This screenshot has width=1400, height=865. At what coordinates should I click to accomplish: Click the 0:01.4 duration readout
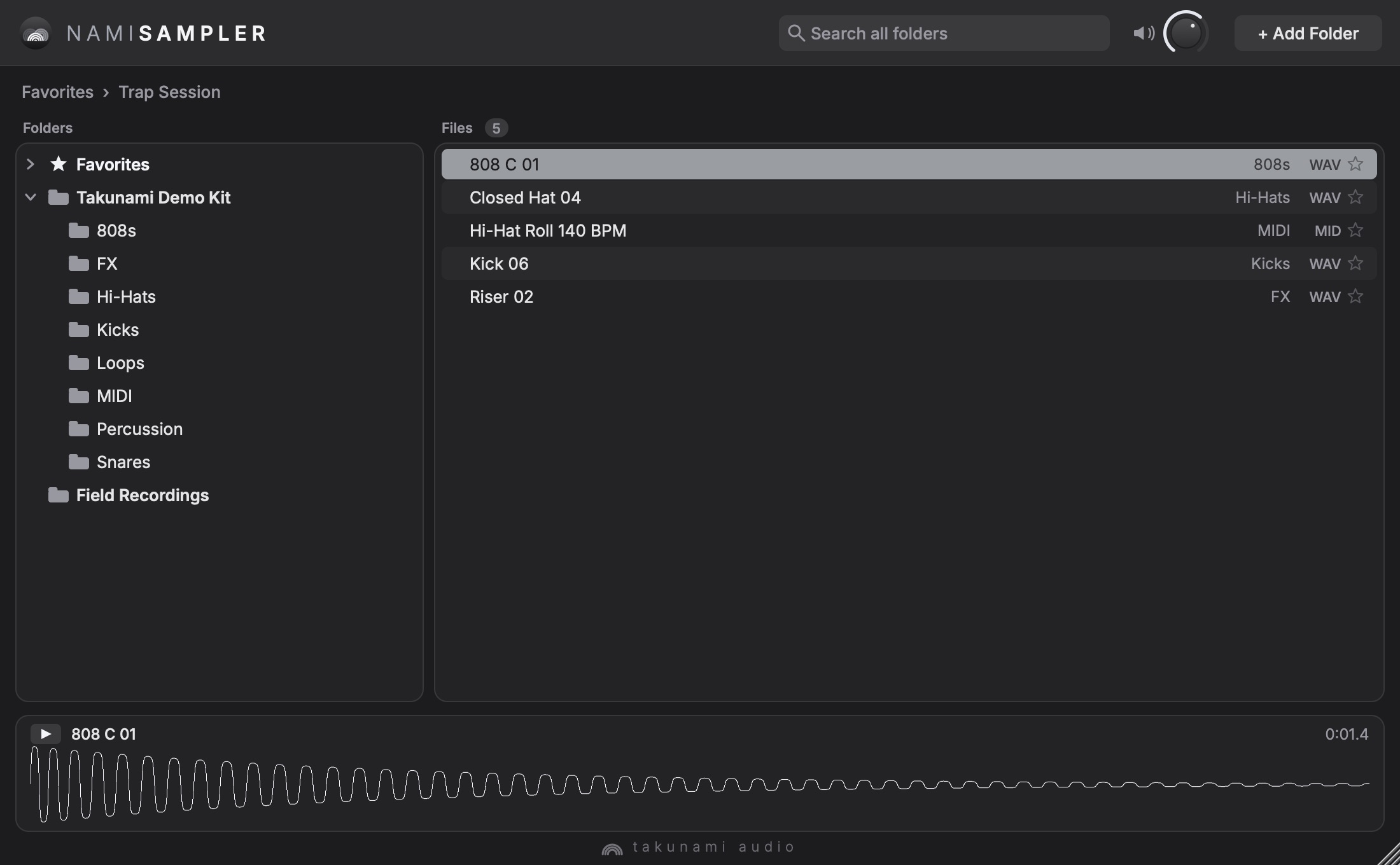tap(1347, 734)
